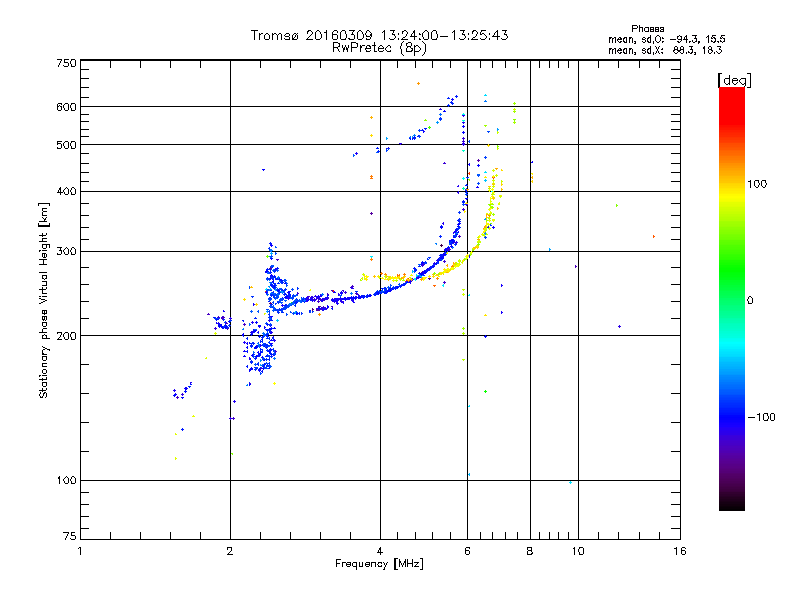Click the x-axis tick label '1'
Screen dimensions: 800x600
pyautogui.click(x=80, y=551)
